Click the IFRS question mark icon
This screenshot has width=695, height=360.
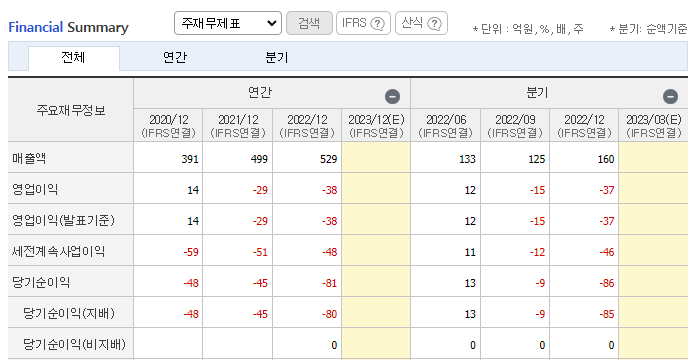pos(377,23)
